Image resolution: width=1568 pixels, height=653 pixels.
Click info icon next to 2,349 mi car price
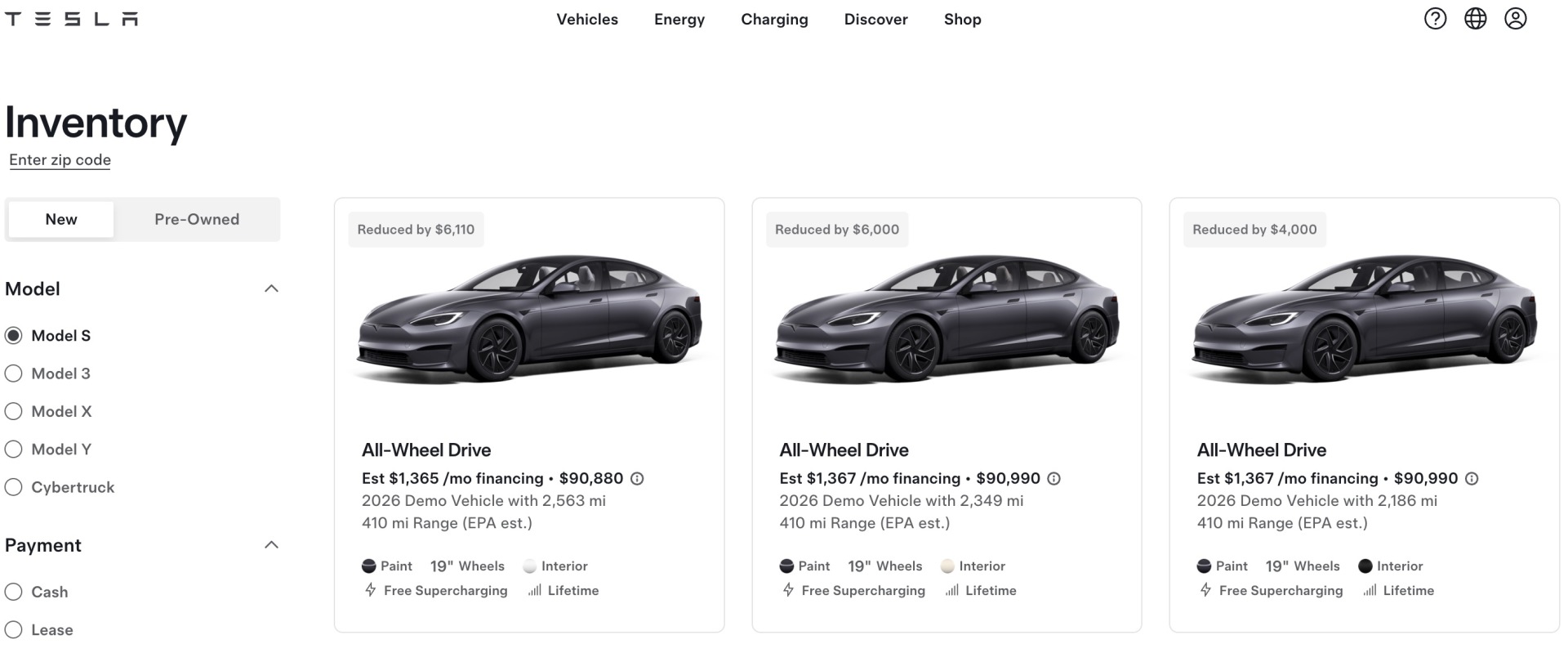point(1054,479)
